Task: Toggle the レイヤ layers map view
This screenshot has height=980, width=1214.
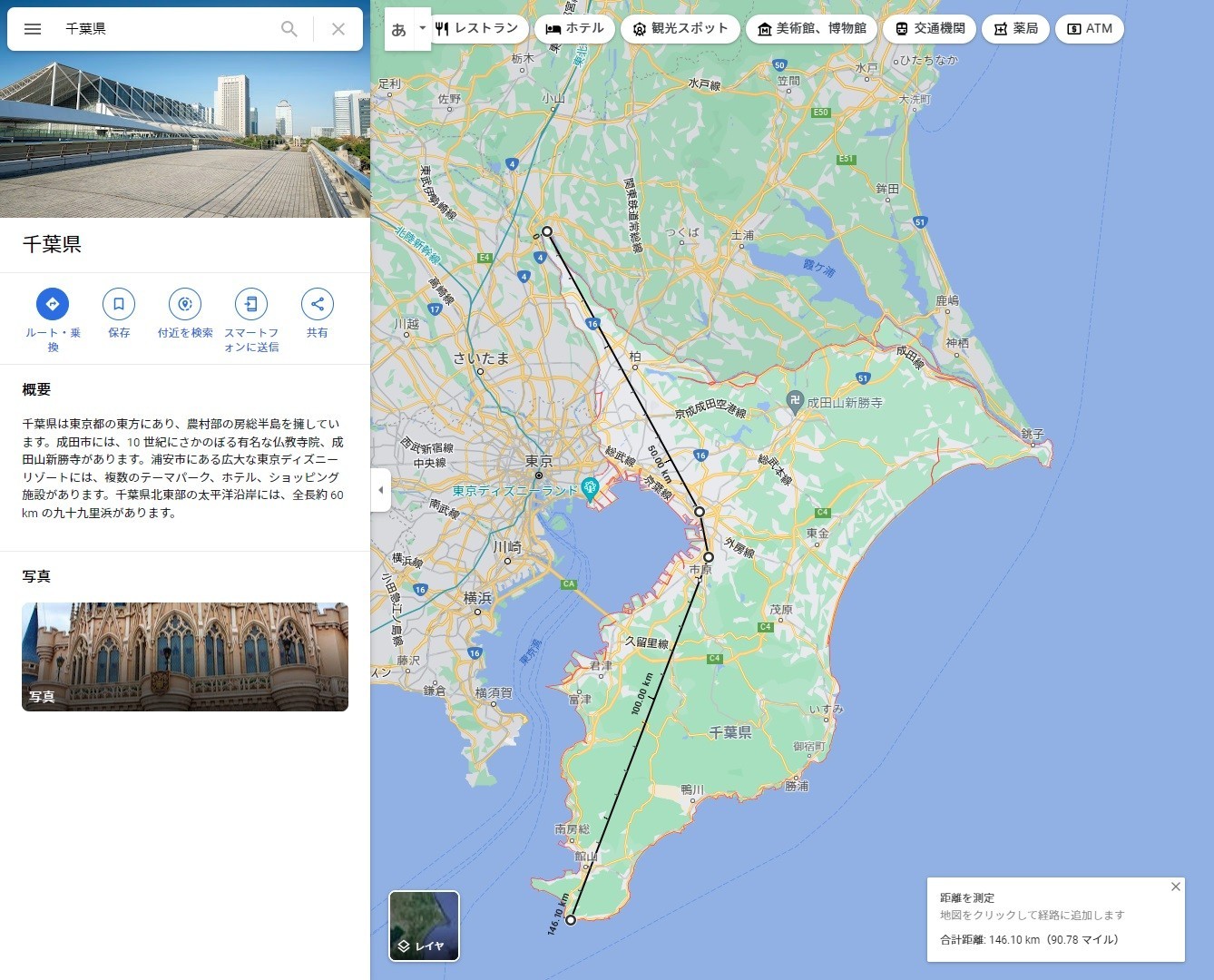Action: [424, 926]
